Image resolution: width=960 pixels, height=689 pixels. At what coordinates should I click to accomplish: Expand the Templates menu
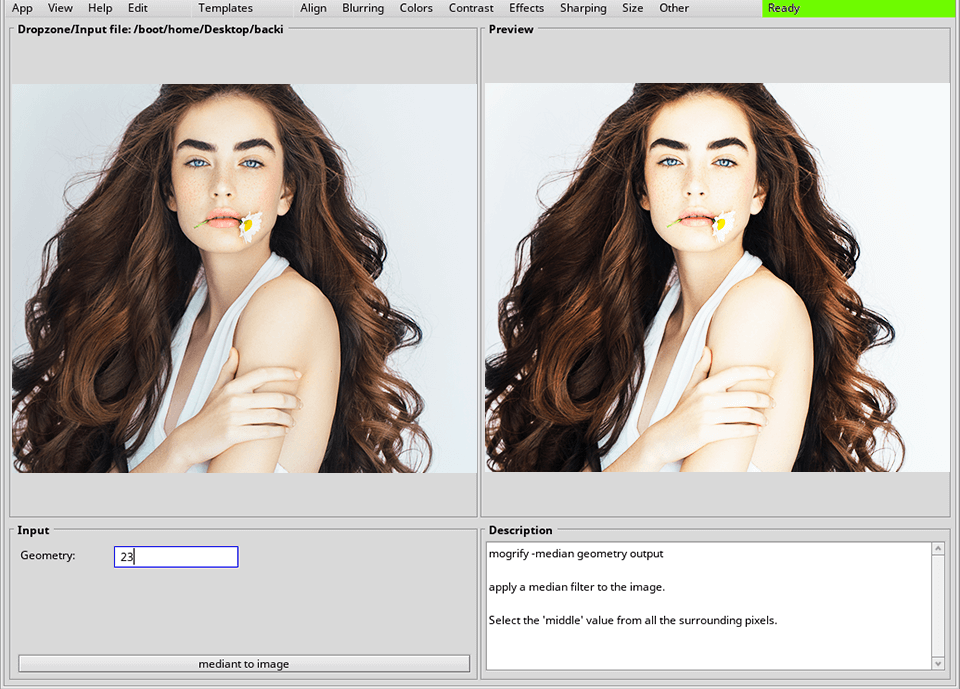(x=225, y=8)
